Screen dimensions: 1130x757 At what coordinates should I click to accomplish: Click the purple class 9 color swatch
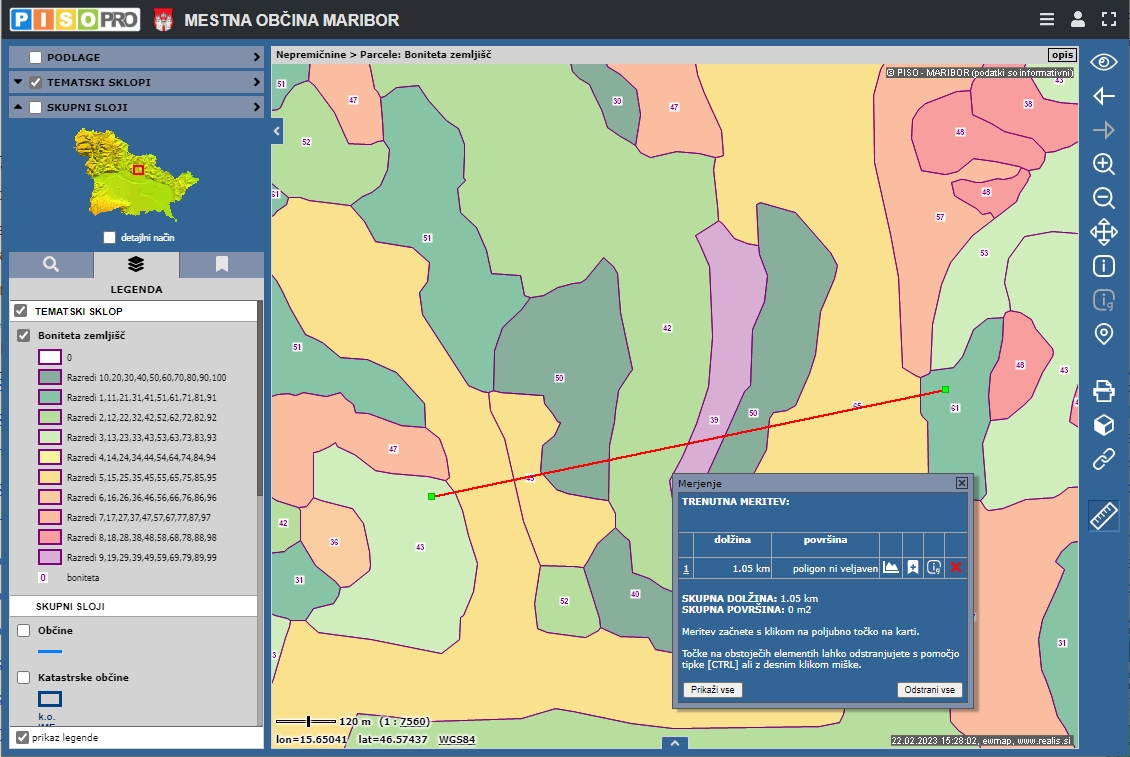pyautogui.click(x=50, y=557)
